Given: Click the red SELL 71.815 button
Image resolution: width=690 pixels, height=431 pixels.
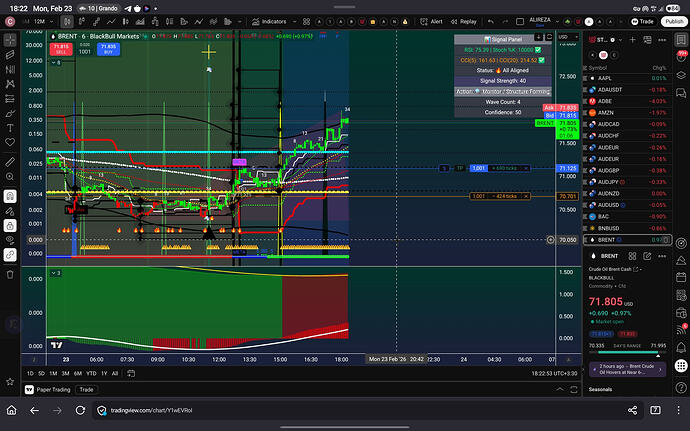Looking at the screenshot, I should 61,49.
